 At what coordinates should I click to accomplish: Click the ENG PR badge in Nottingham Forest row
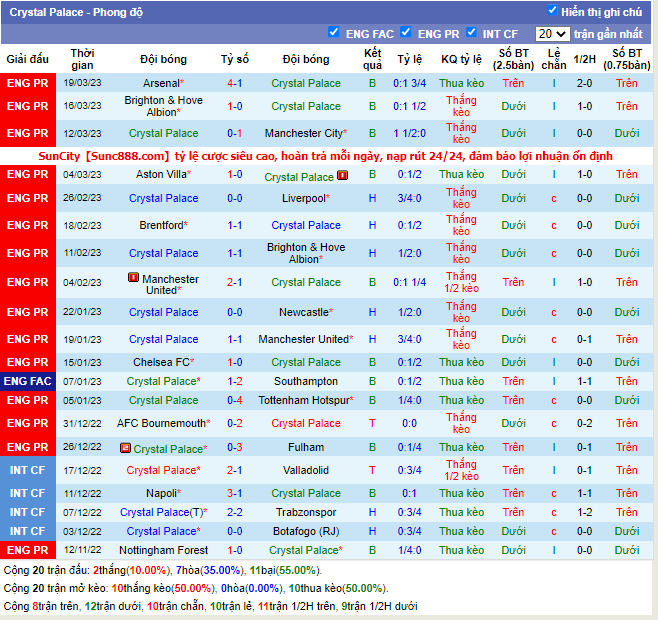[x=27, y=550]
